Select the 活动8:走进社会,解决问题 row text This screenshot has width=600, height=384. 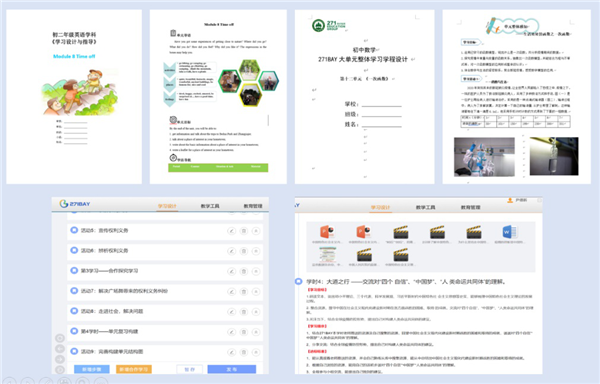(x=112, y=311)
